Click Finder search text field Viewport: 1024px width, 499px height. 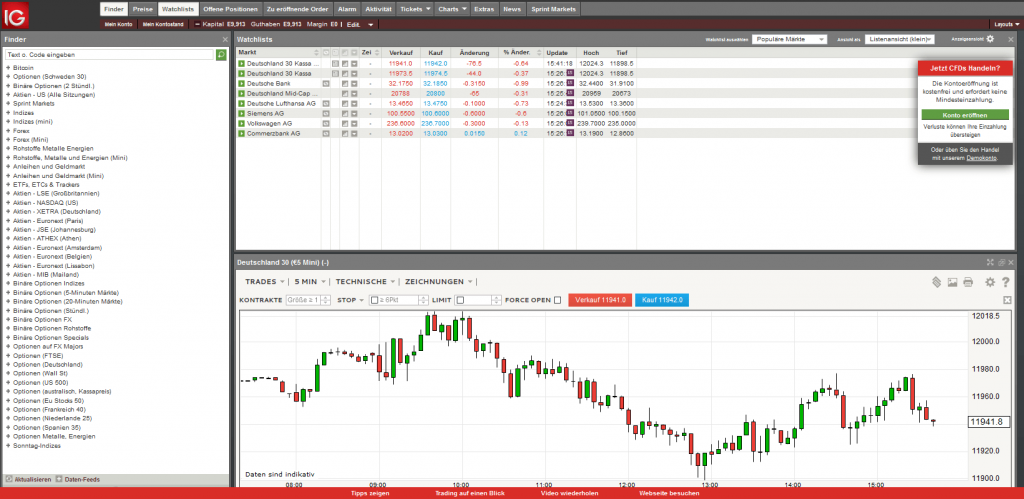109,55
